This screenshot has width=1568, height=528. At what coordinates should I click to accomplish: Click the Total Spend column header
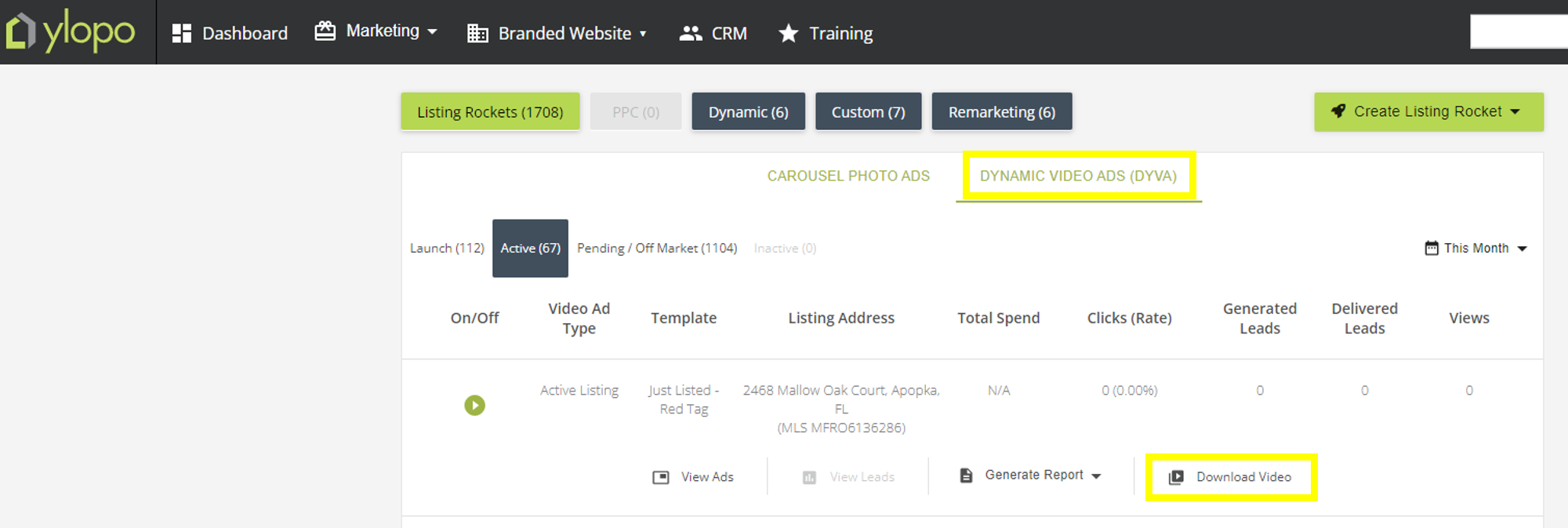pyautogui.click(x=998, y=318)
